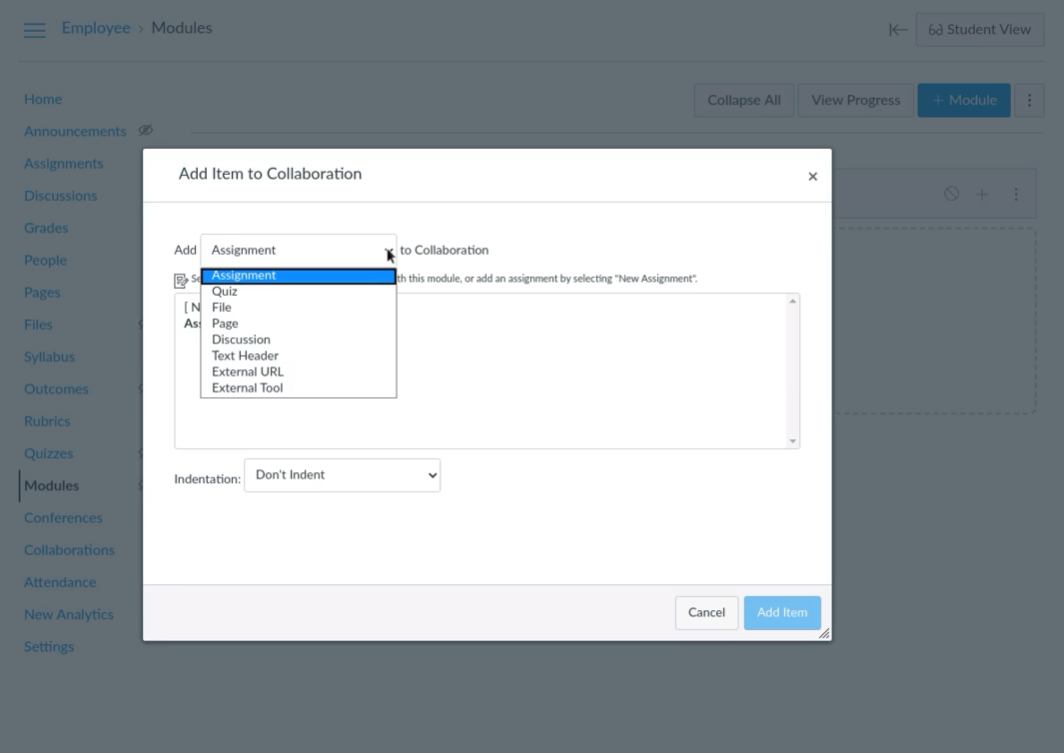Screen dimensions: 1064x753
Task: Open the module kebab options icon
Action: click(x=1016, y=194)
